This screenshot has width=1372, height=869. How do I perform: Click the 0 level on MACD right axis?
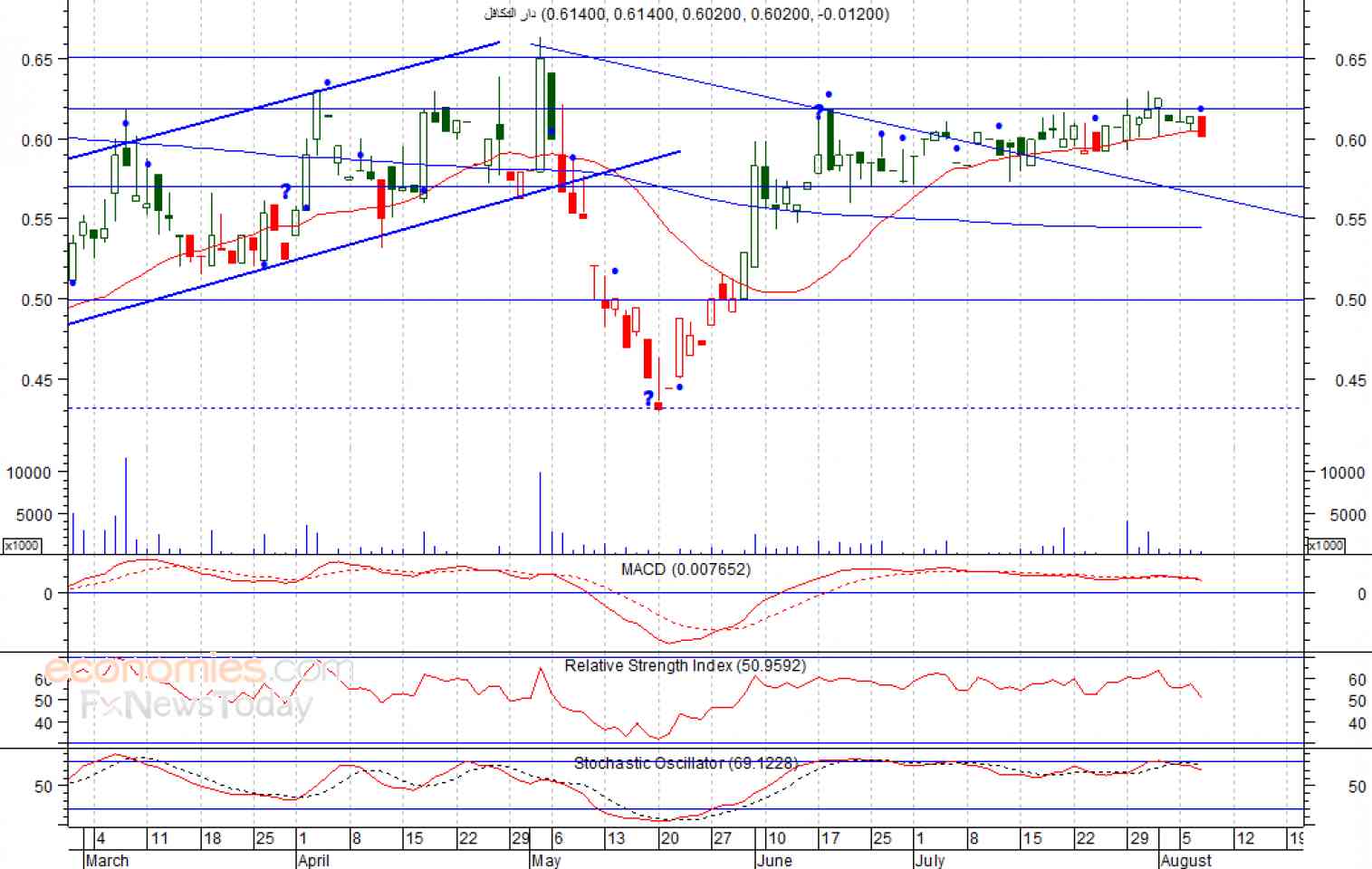(1360, 595)
